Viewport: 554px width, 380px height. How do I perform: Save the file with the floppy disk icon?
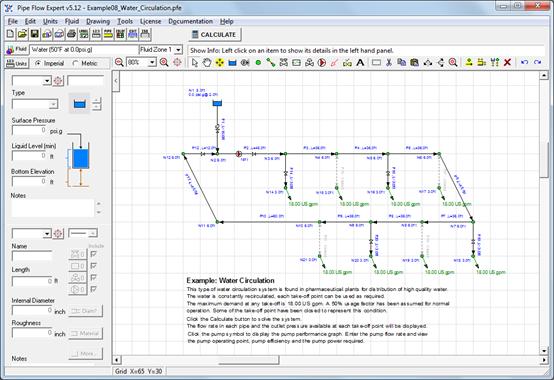tap(34, 34)
